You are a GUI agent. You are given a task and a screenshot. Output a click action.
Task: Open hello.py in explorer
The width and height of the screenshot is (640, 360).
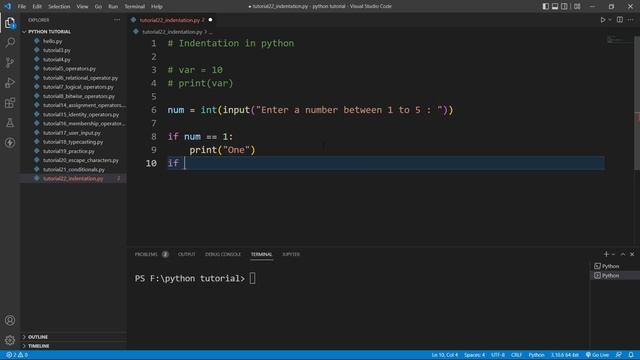(x=53, y=41)
